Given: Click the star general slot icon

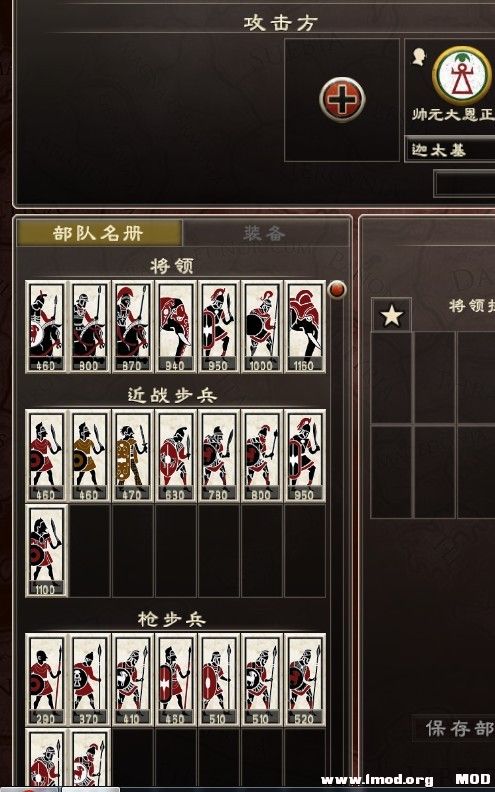Looking at the screenshot, I should tap(391, 315).
